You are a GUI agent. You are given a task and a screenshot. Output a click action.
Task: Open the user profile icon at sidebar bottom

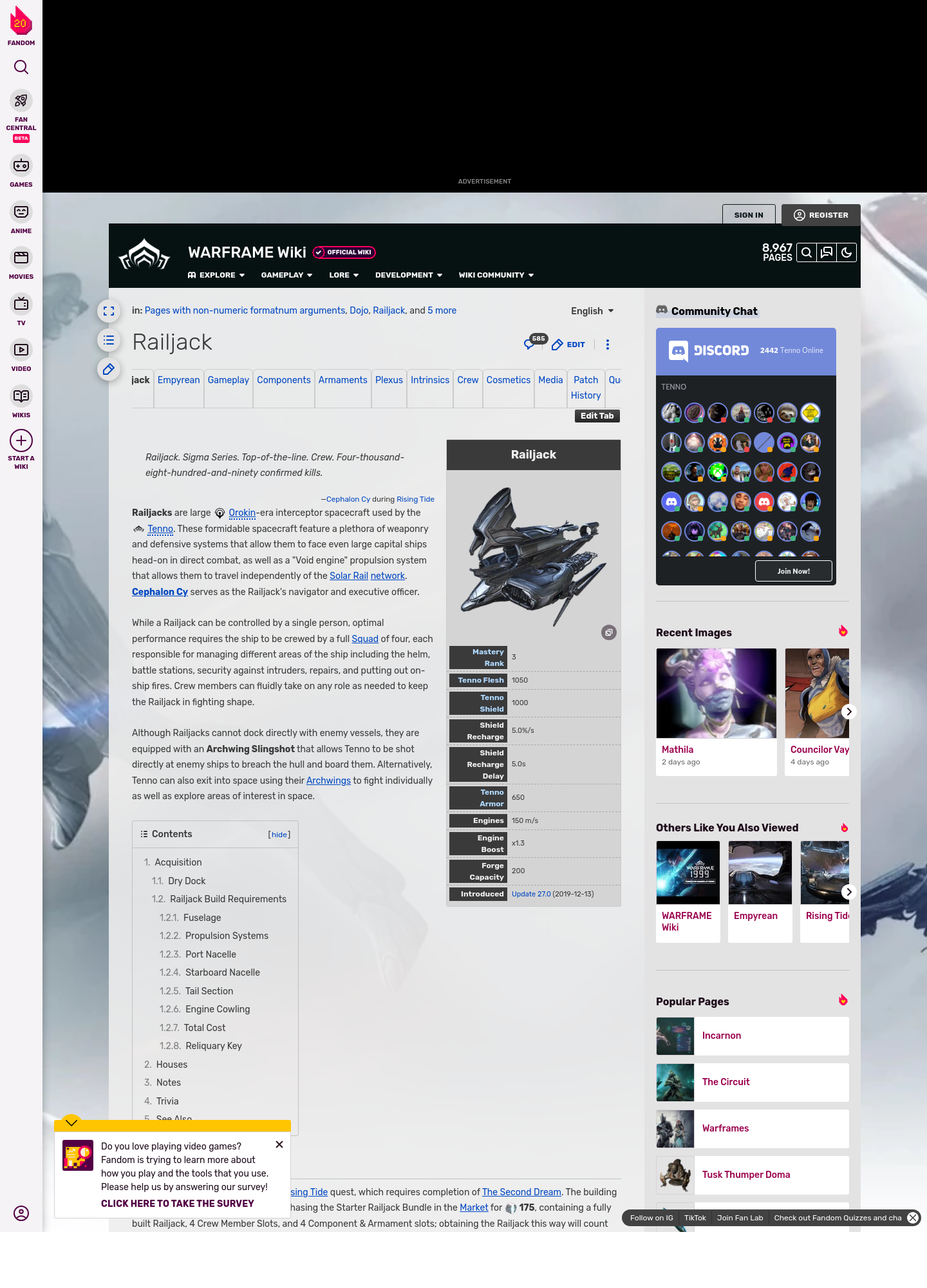point(21,1213)
